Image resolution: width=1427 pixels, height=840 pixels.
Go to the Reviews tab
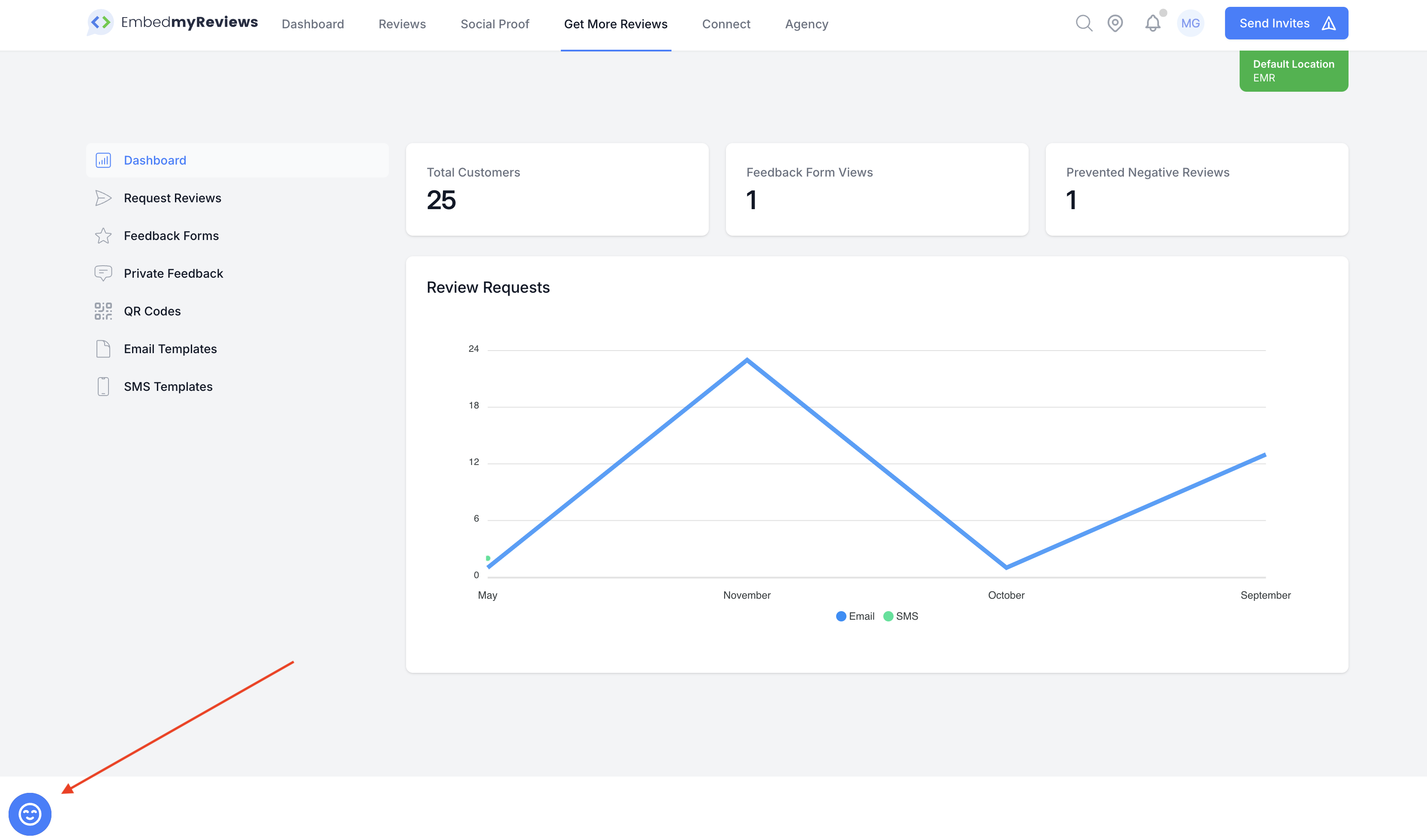[402, 24]
